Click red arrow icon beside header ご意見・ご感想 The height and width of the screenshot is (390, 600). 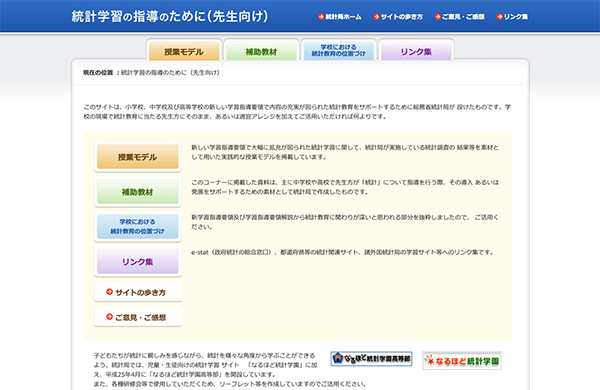point(438,17)
